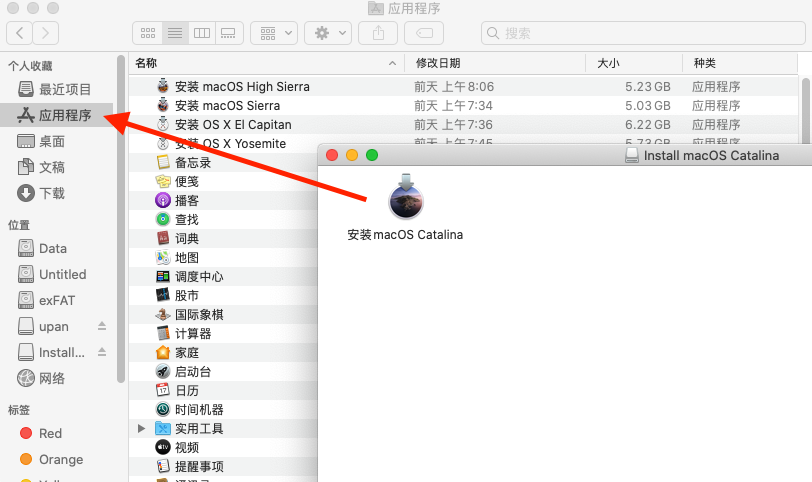Switch to gallery view

click(x=229, y=33)
